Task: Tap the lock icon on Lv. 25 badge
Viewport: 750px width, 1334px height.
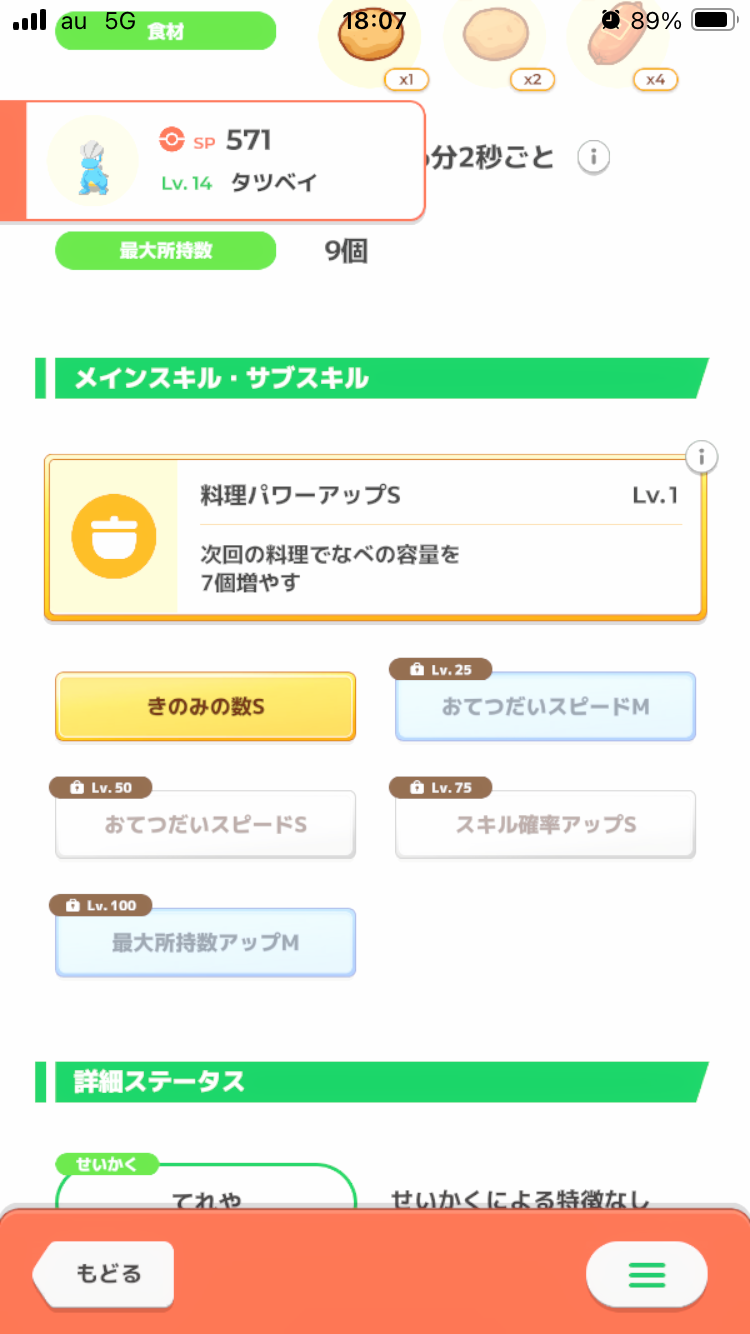Action: [416, 670]
